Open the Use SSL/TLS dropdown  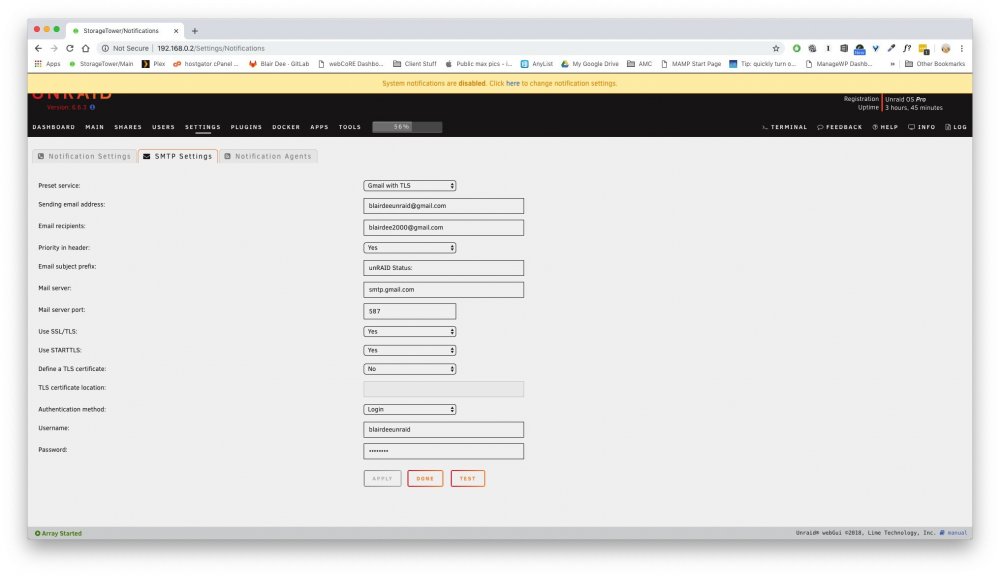(409, 332)
